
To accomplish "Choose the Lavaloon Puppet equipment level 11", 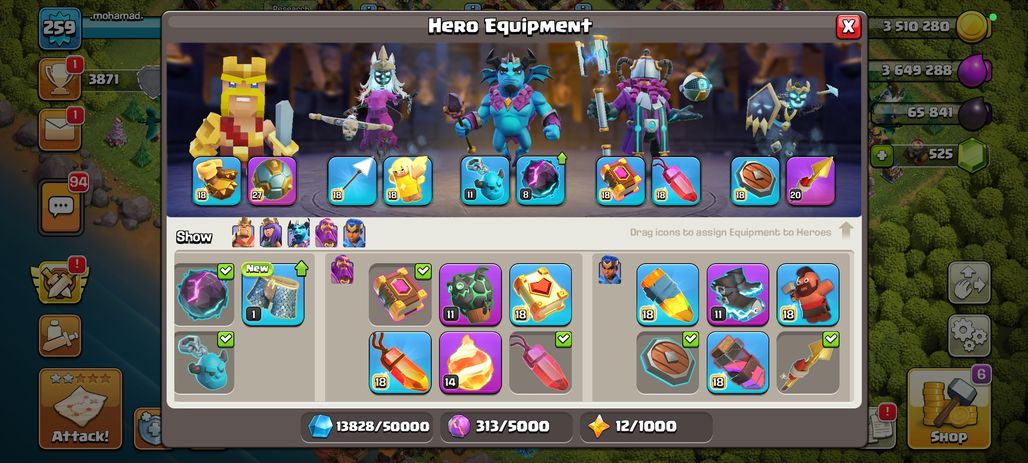I will (x=470, y=294).
